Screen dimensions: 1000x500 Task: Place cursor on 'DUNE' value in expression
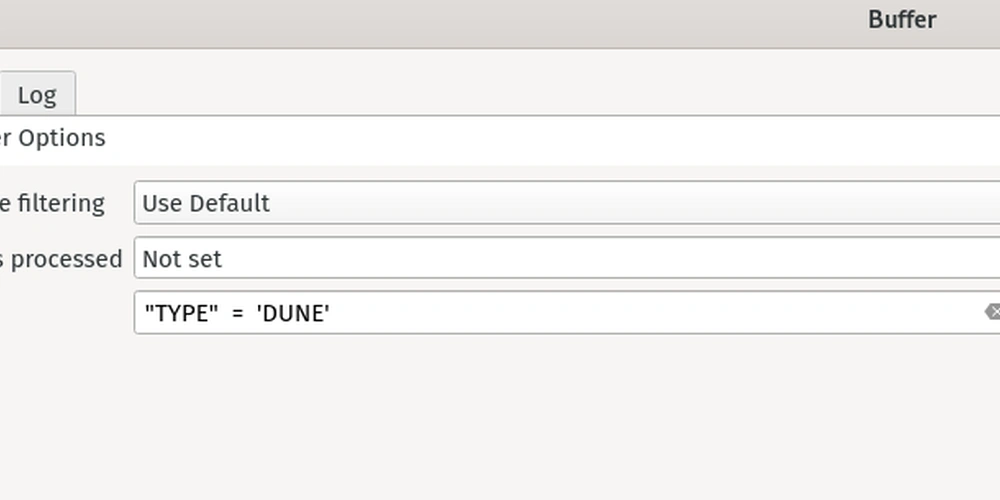point(293,313)
